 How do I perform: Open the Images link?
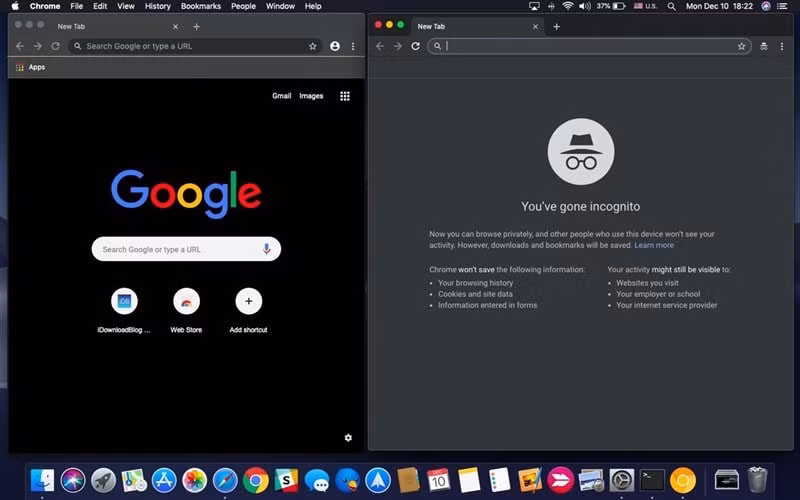(311, 95)
